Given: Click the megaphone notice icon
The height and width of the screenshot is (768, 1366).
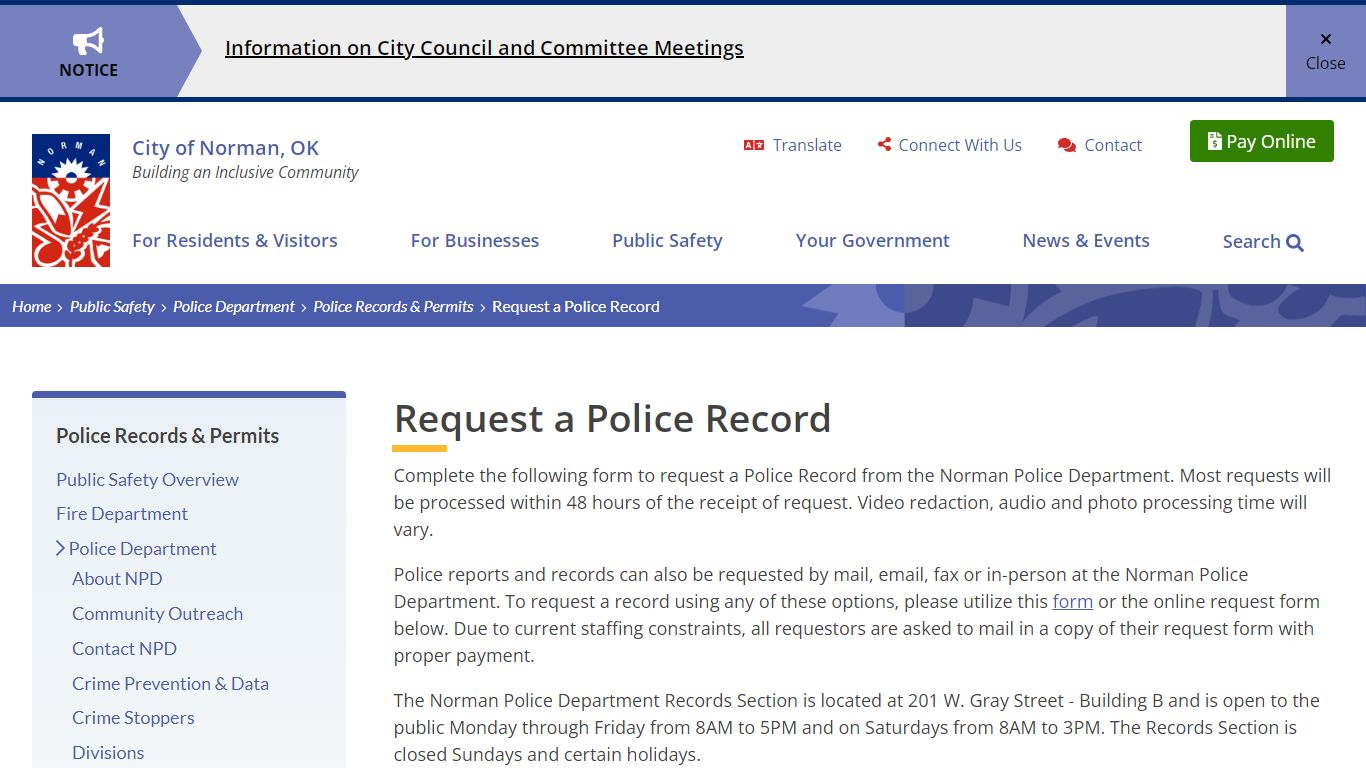Looking at the screenshot, I should coord(88,41).
